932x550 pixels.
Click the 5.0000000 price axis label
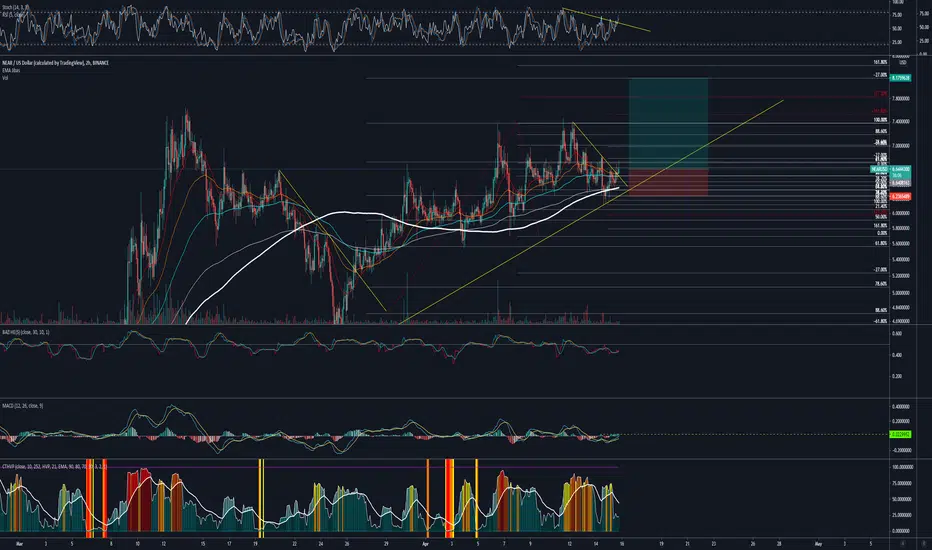coord(900,293)
